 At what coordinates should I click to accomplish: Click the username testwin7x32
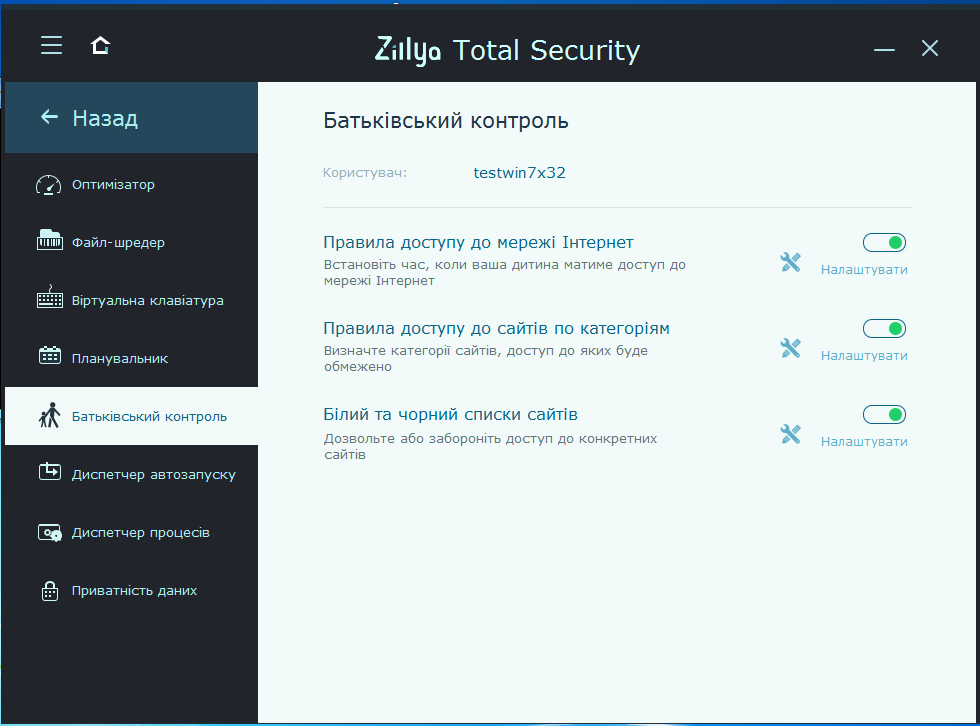[519, 172]
